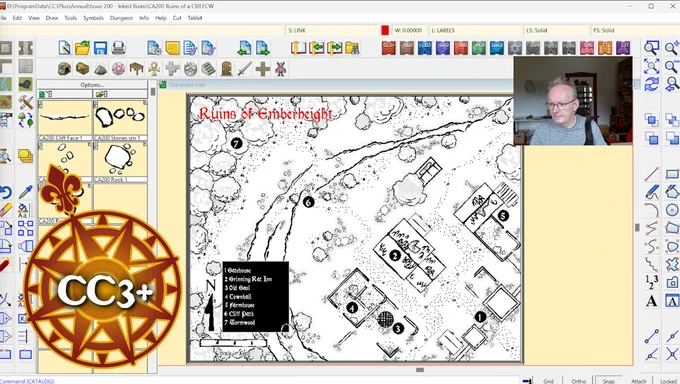The height and width of the screenshot is (384, 680).
Task: Open the Info menu
Action: click(x=144, y=18)
